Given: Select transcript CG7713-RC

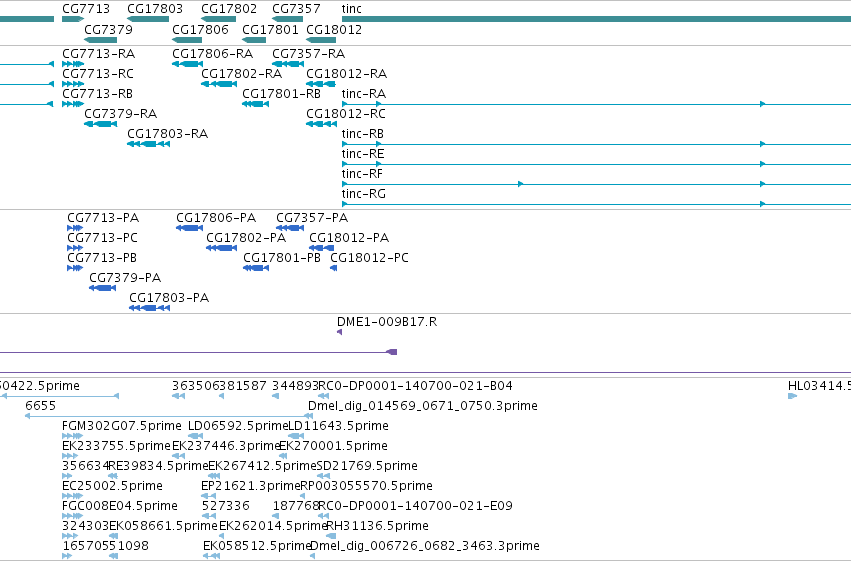Looking at the screenshot, I should [x=73, y=84].
